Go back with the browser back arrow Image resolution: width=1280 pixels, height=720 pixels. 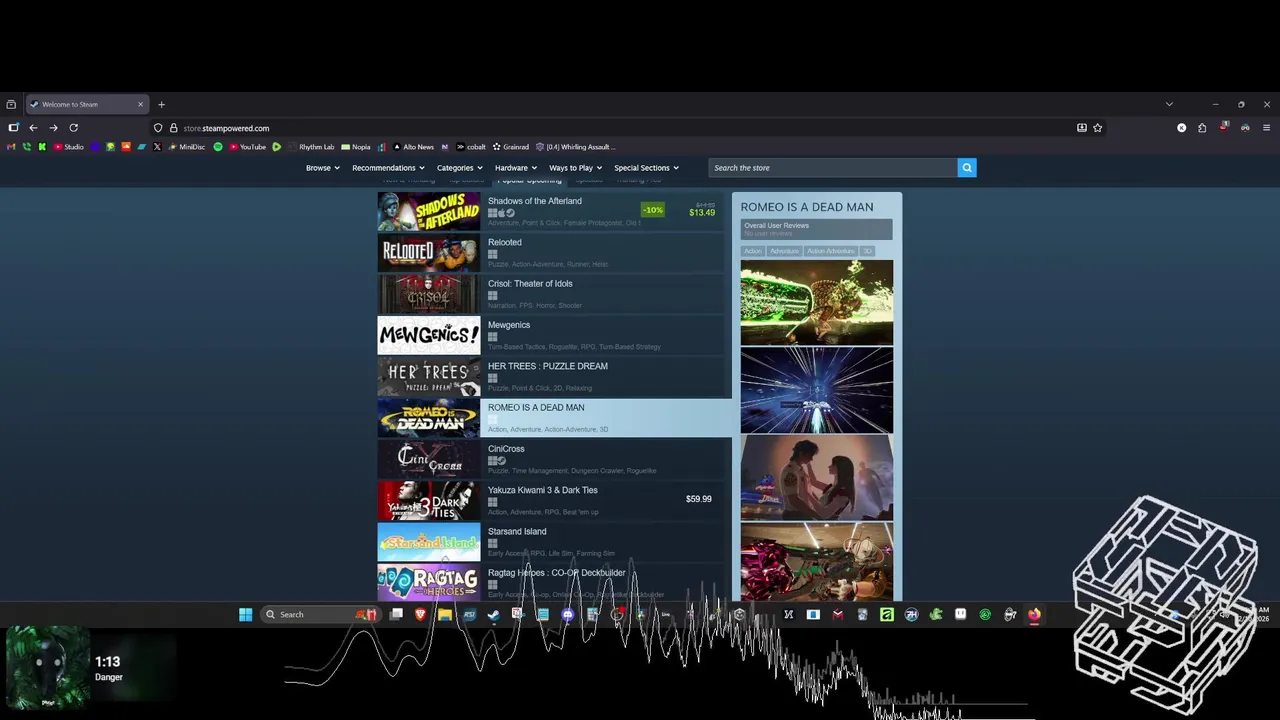(x=33, y=128)
